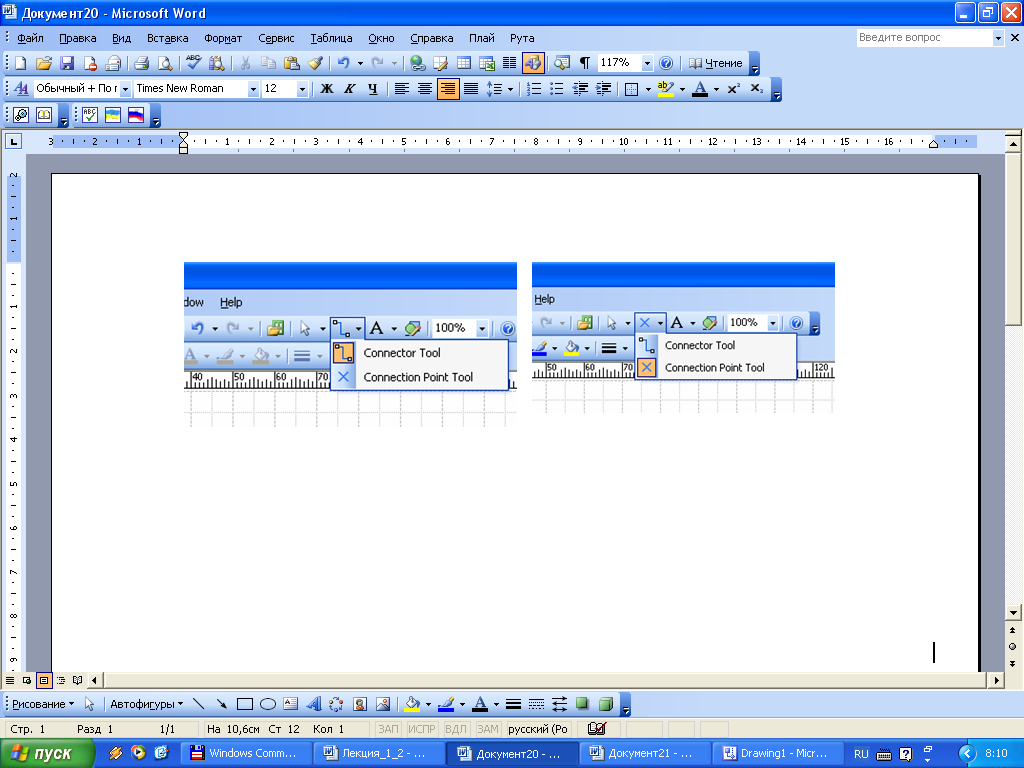1024x768 pixels.
Task: Print the document using the printer icon
Action: coord(141,63)
